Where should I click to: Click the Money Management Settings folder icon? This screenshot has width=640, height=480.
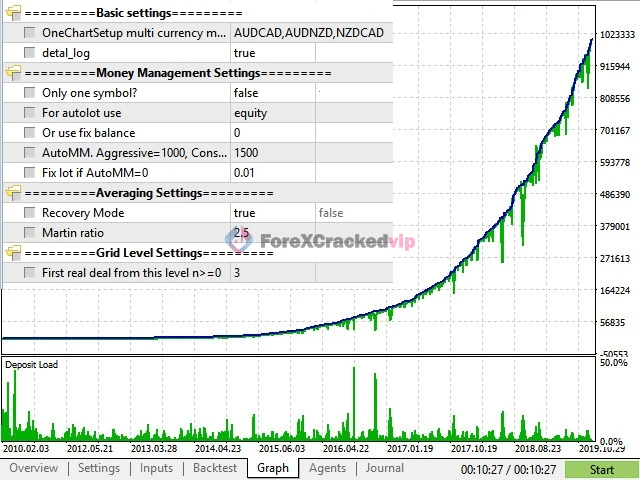12,73
